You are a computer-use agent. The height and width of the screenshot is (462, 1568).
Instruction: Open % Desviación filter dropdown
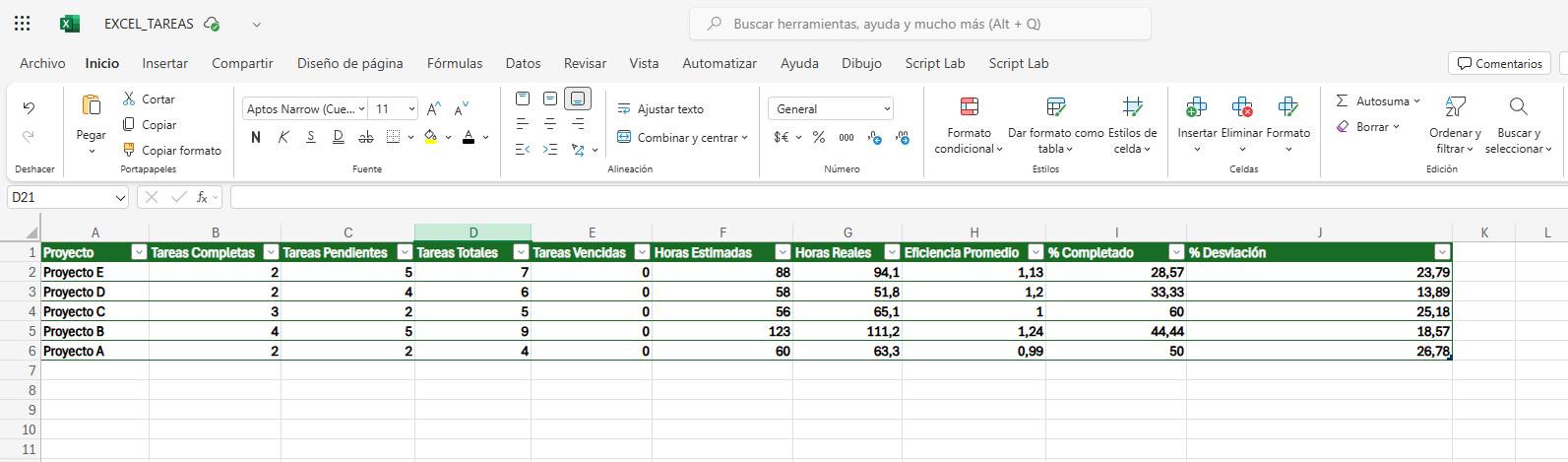[1442, 252]
